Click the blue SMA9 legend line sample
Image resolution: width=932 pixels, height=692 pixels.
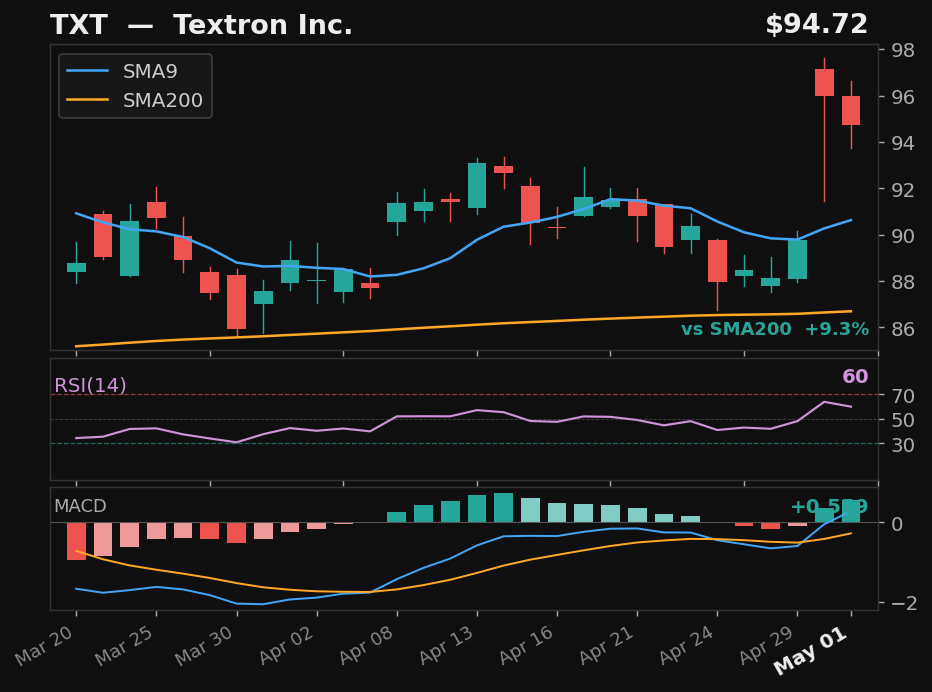pyautogui.click(x=87, y=71)
